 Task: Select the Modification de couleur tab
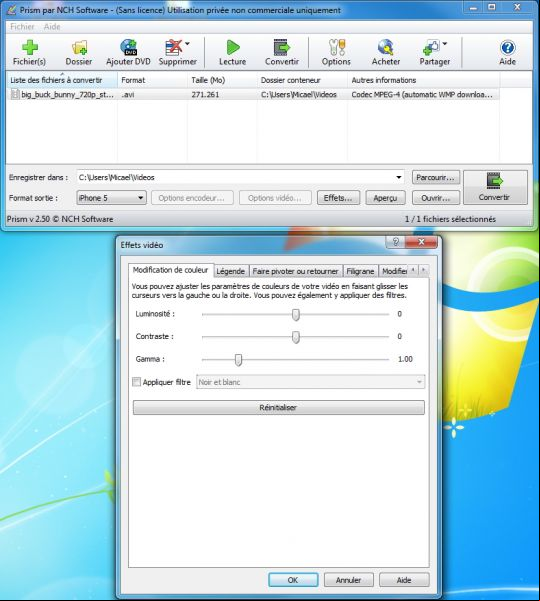[171, 270]
